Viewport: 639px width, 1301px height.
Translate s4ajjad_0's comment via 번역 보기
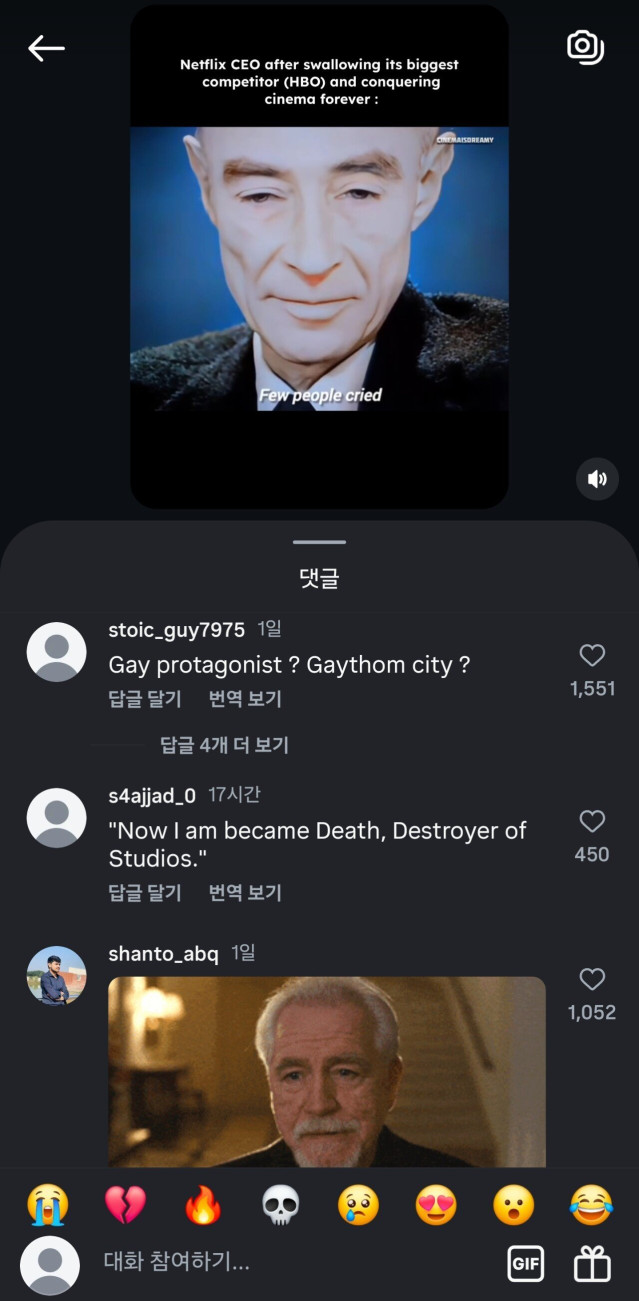pos(243,891)
